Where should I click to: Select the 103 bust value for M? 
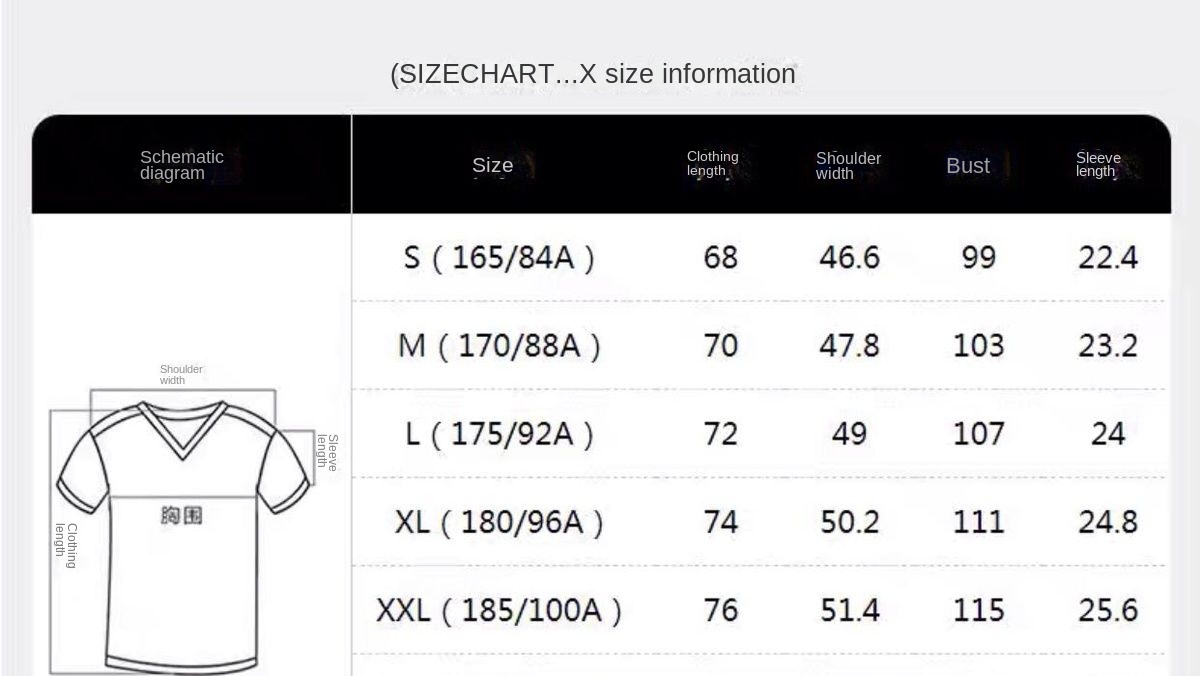click(978, 346)
